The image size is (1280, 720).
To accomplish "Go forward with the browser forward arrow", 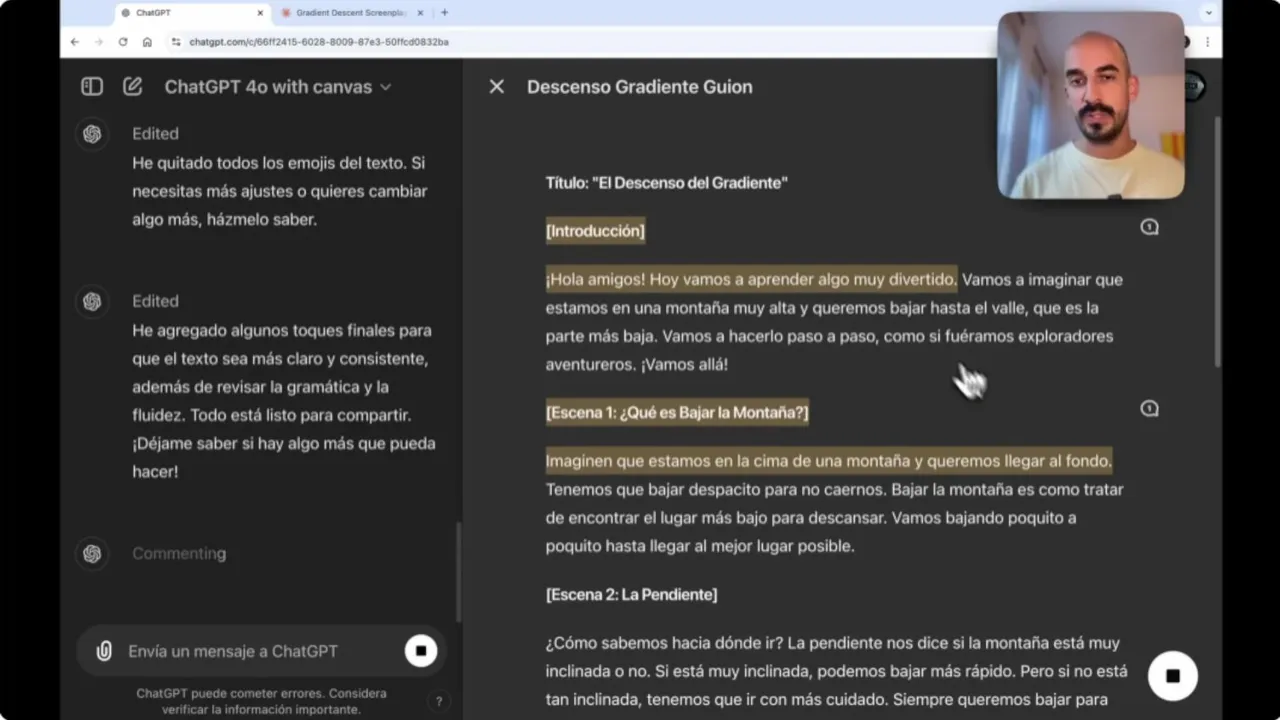I will tap(98, 42).
